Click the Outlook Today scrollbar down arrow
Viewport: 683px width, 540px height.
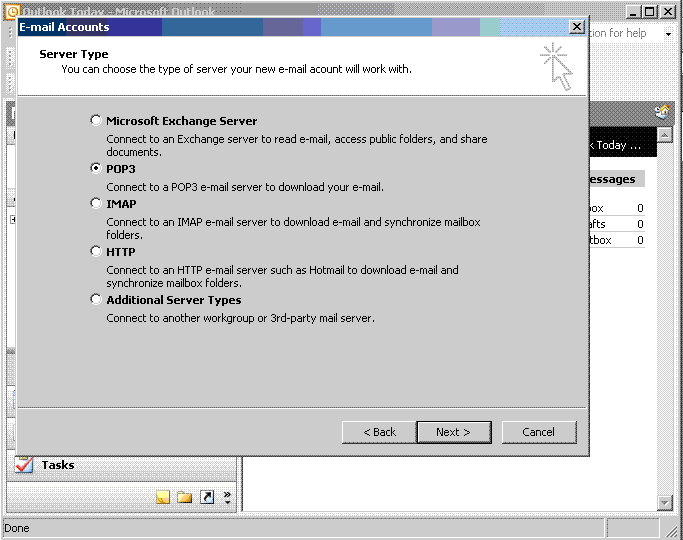click(x=664, y=503)
